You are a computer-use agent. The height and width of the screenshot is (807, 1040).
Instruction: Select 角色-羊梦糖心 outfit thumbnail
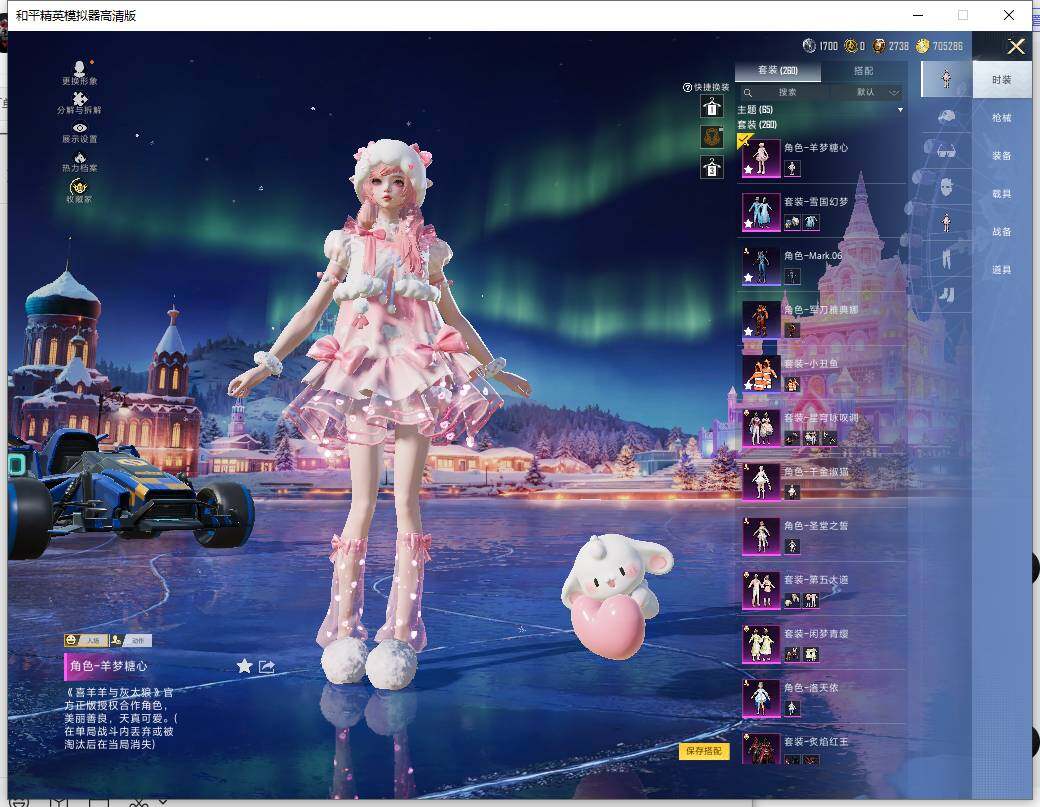(761, 158)
